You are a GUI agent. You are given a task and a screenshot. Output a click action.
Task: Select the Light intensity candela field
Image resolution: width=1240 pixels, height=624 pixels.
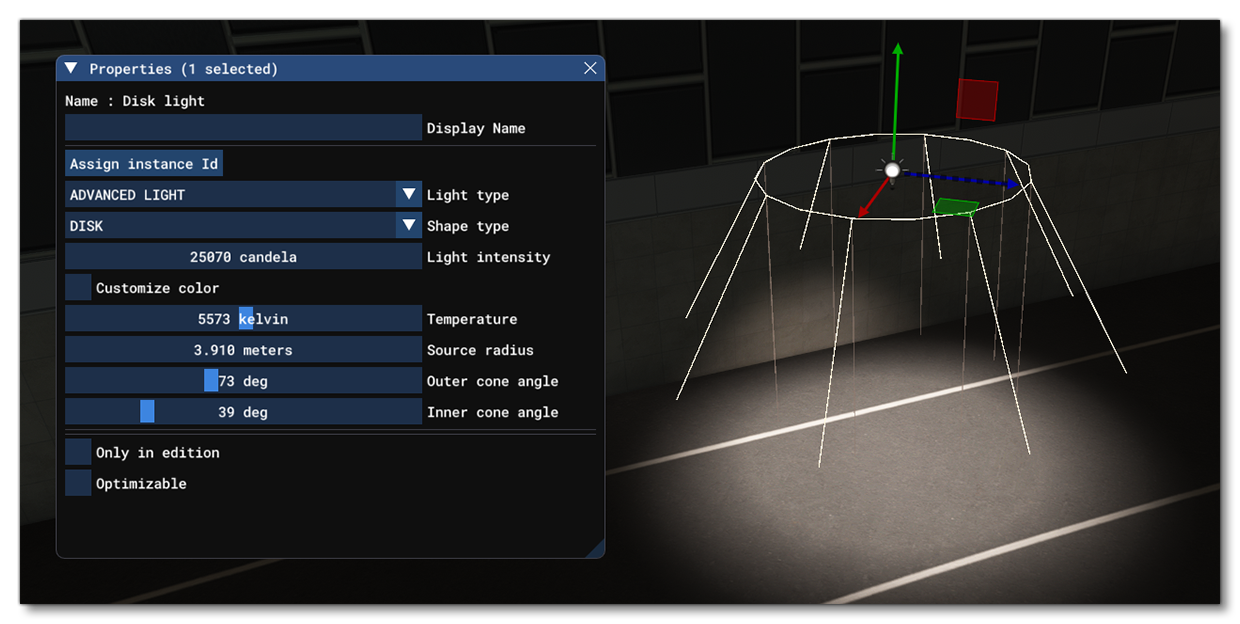pos(242,256)
